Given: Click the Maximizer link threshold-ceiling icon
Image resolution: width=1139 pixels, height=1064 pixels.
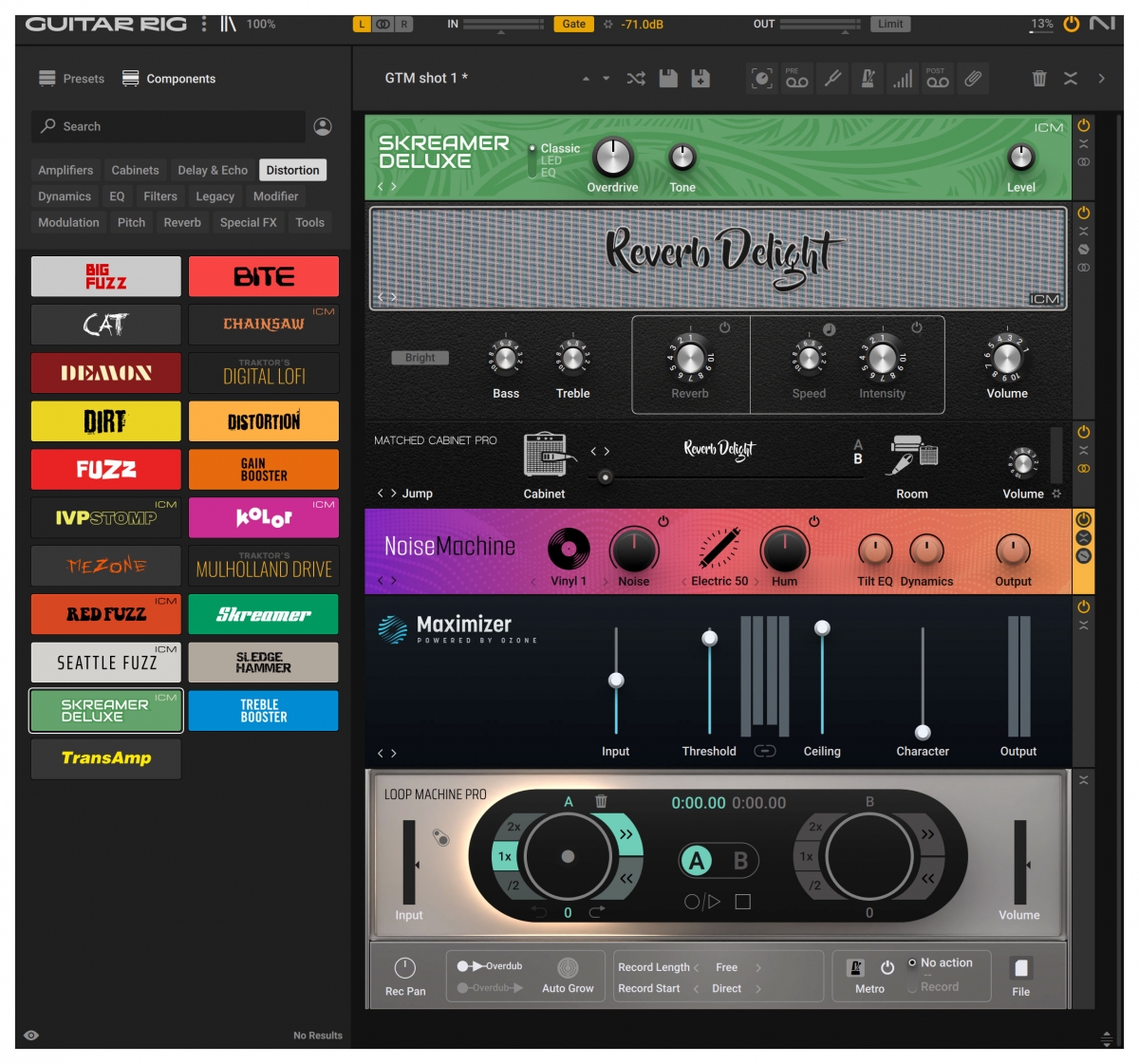Looking at the screenshot, I should click(765, 751).
